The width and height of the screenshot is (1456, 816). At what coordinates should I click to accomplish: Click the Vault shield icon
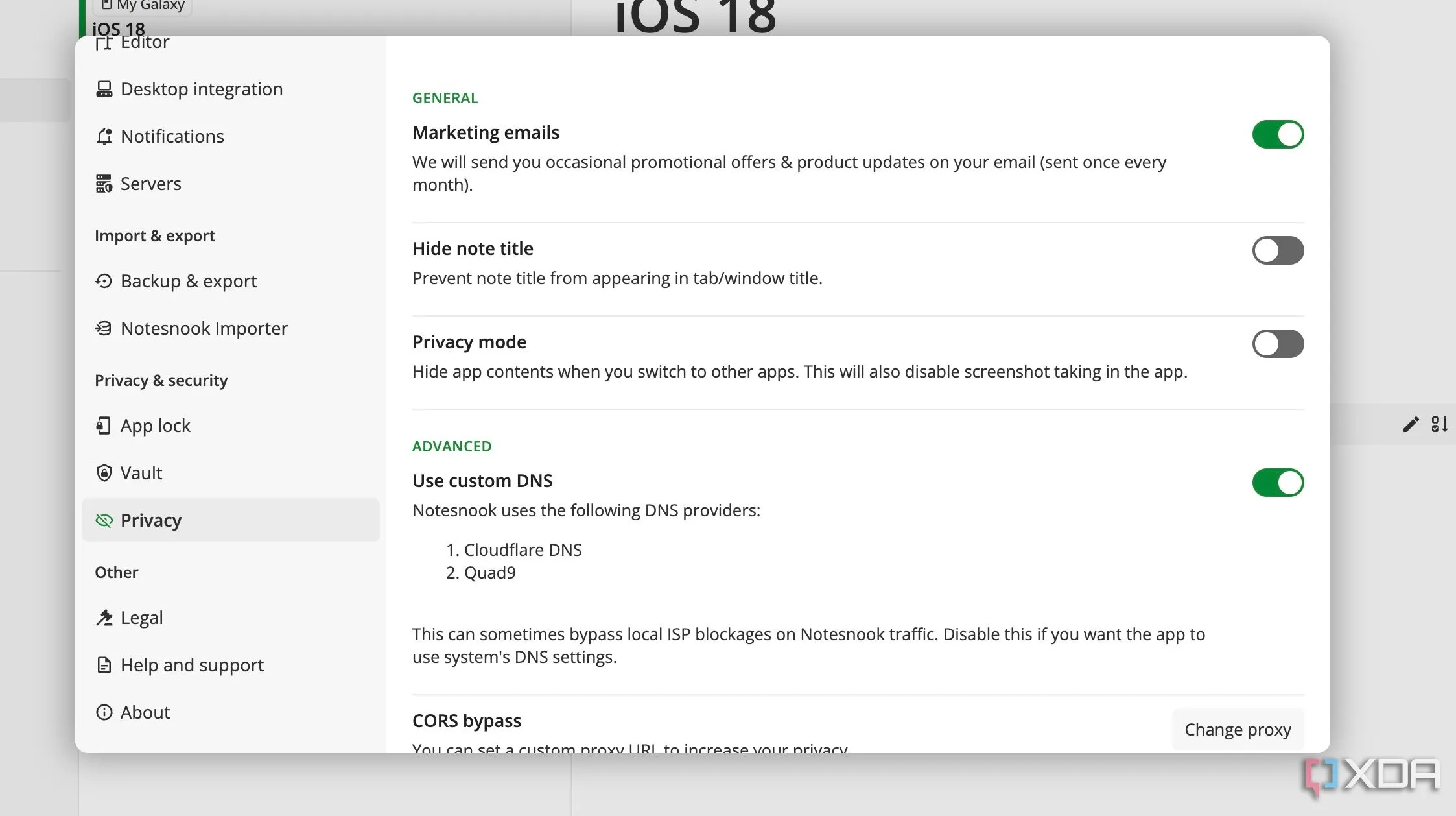(104, 473)
